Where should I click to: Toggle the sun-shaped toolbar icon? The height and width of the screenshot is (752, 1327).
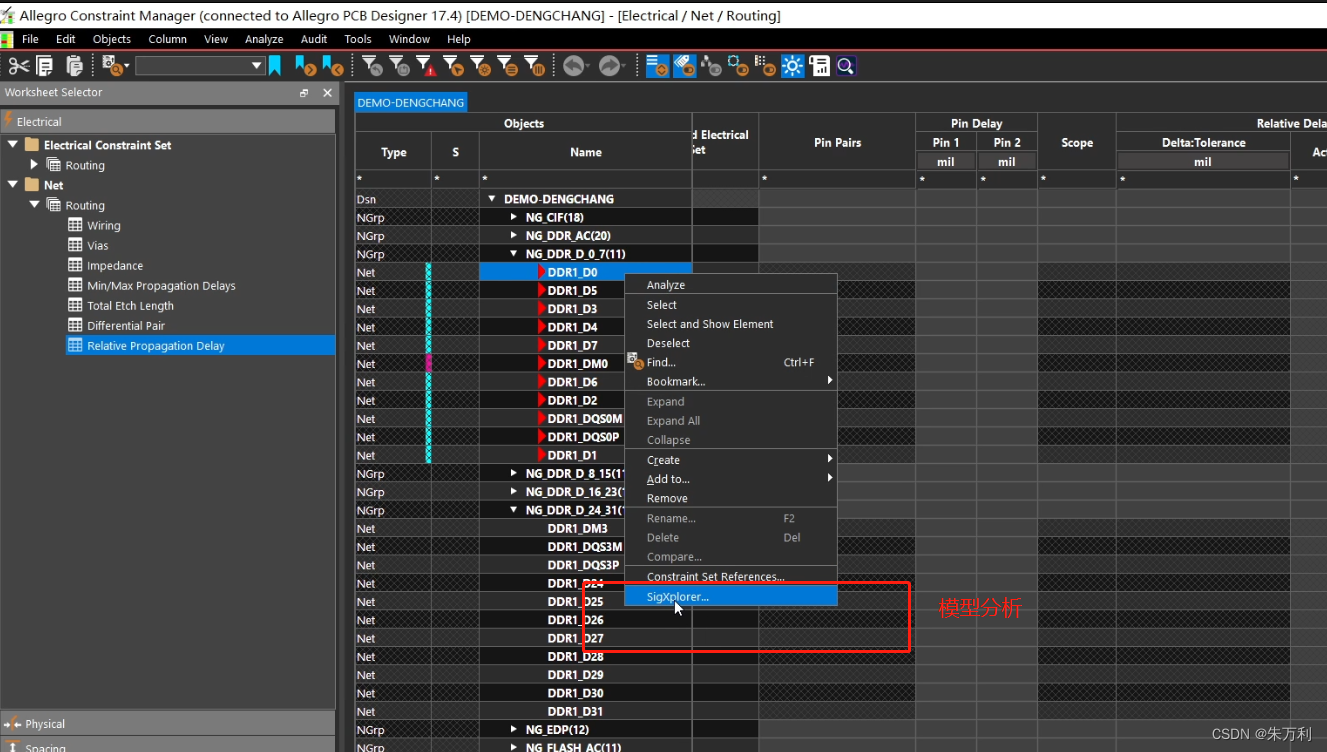click(793, 66)
